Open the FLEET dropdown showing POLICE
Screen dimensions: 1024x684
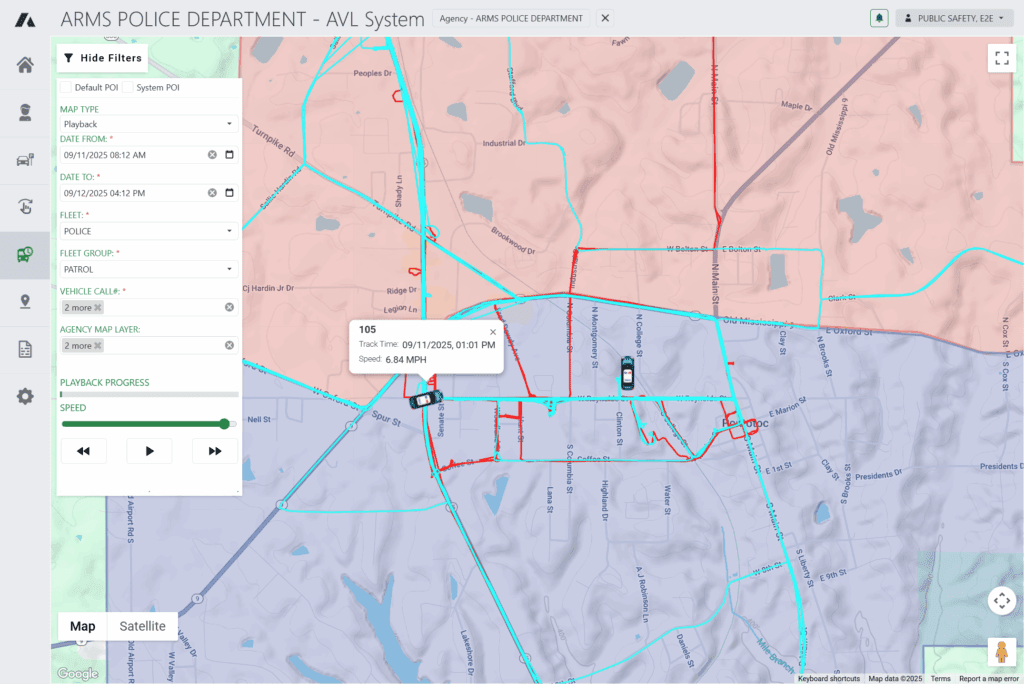coord(148,230)
